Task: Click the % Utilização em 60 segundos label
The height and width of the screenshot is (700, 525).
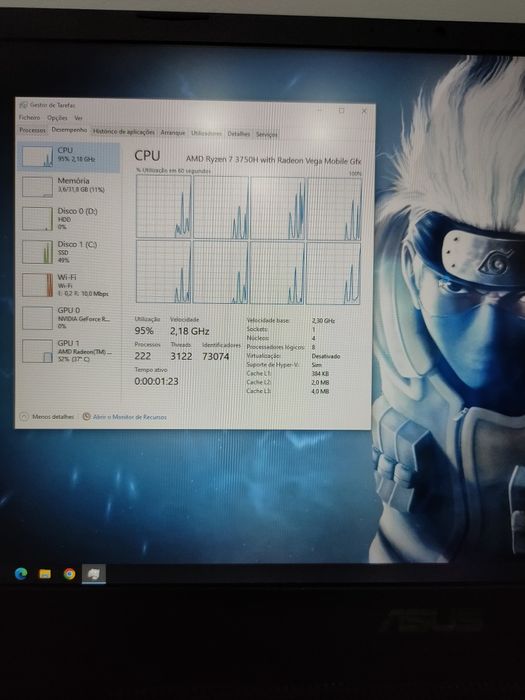Action: (x=173, y=171)
